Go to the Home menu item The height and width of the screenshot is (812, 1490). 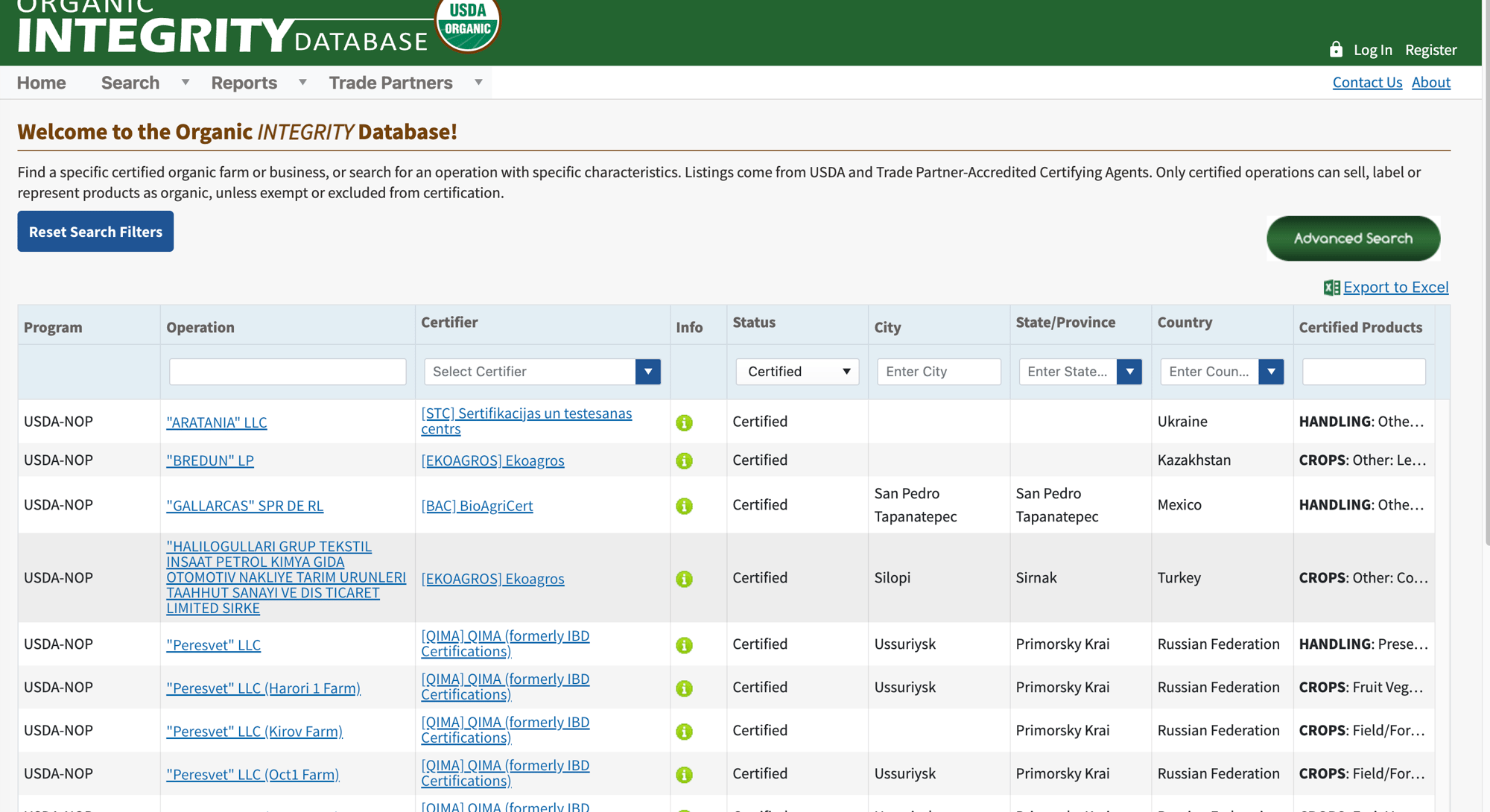coord(42,83)
